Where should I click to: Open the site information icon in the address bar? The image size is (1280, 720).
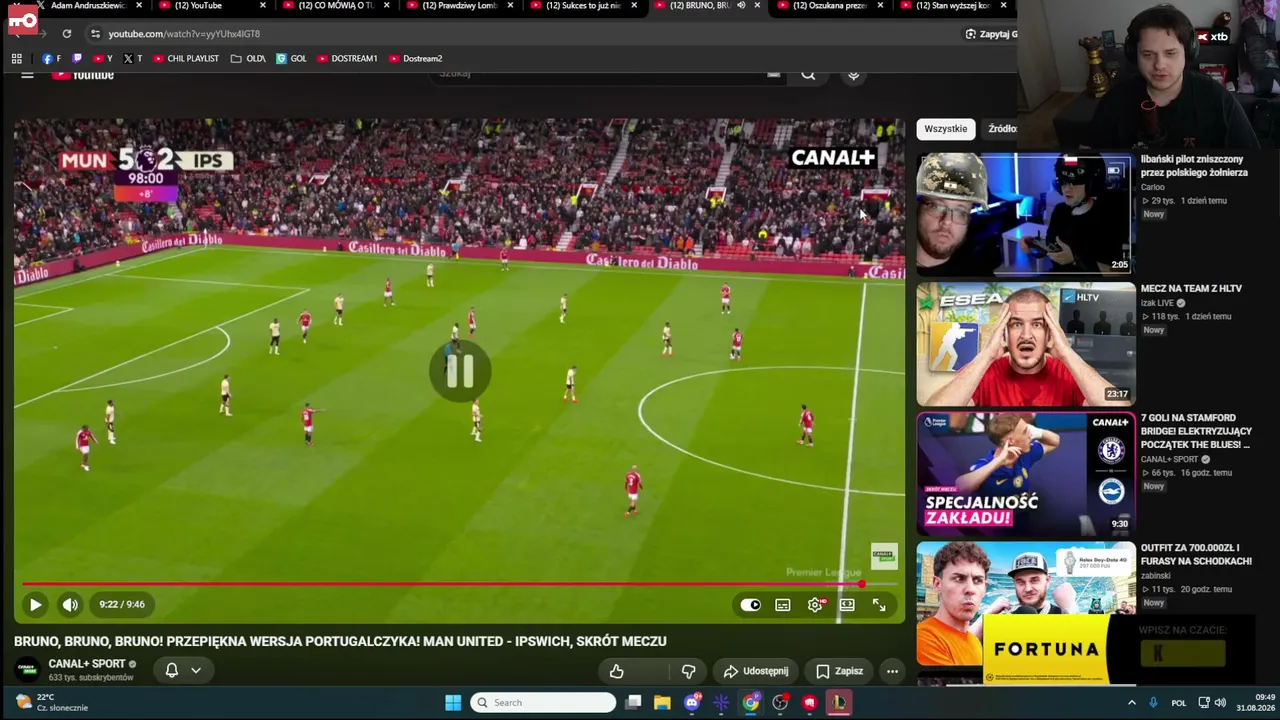[x=95, y=34]
